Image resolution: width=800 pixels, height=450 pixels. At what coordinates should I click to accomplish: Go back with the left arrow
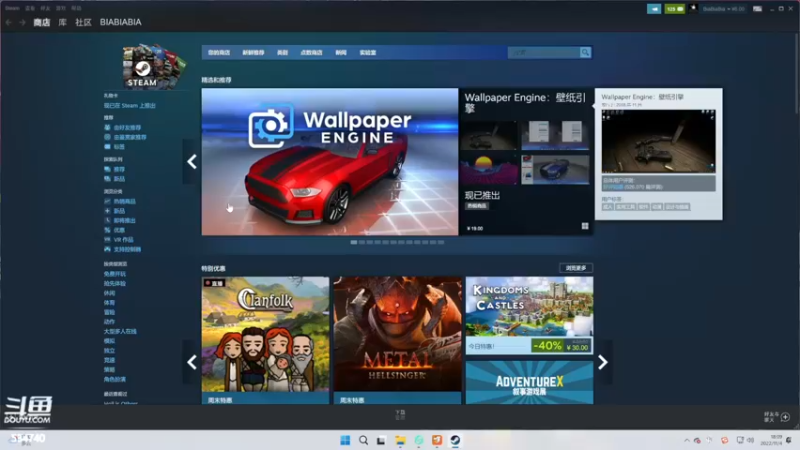9,22
